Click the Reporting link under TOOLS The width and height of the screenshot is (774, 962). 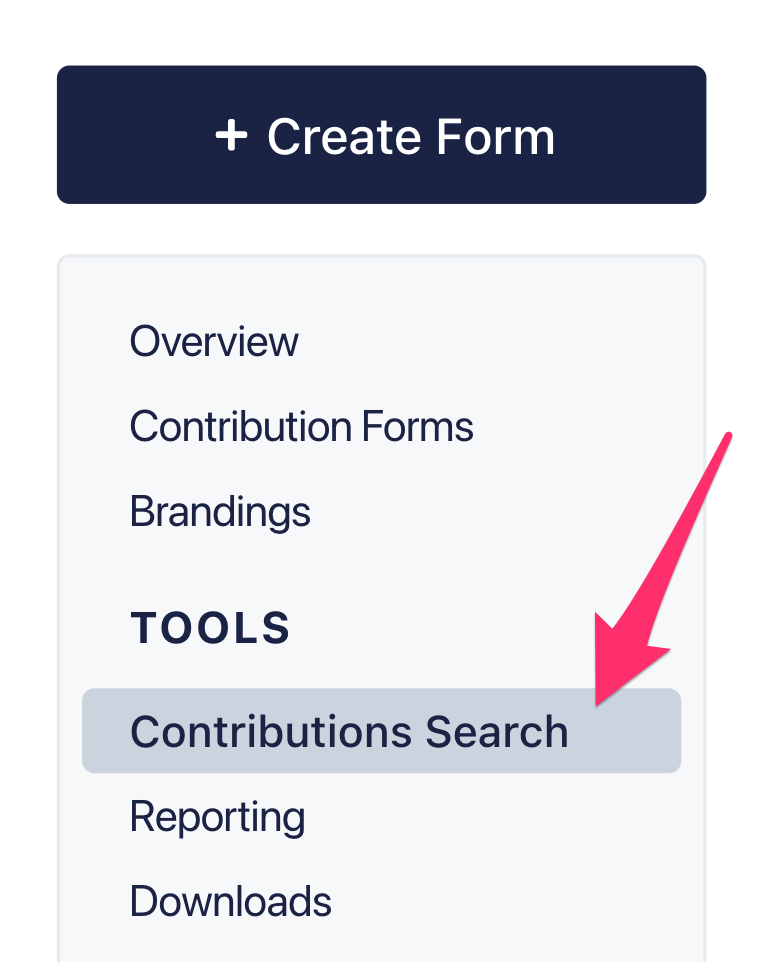click(x=217, y=817)
